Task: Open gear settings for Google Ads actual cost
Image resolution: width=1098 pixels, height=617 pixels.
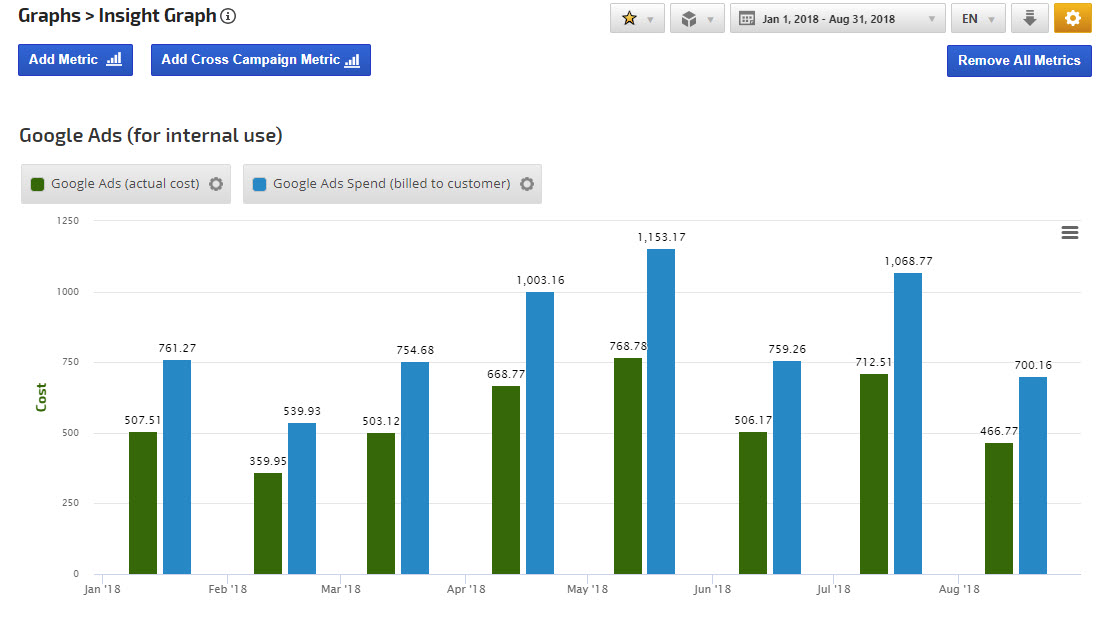Action: pos(216,184)
